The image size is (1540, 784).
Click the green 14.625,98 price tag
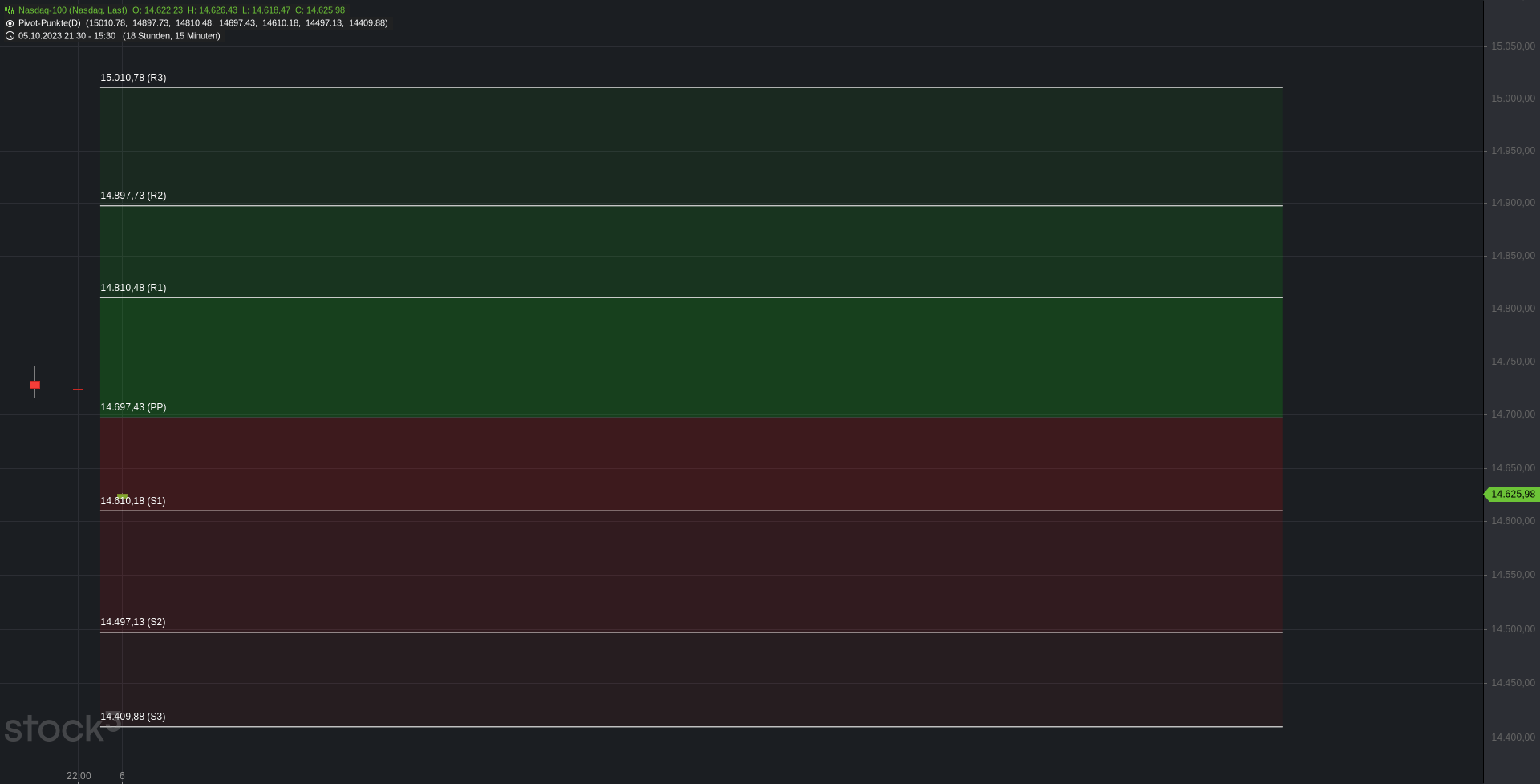[x=1512, y=495]
